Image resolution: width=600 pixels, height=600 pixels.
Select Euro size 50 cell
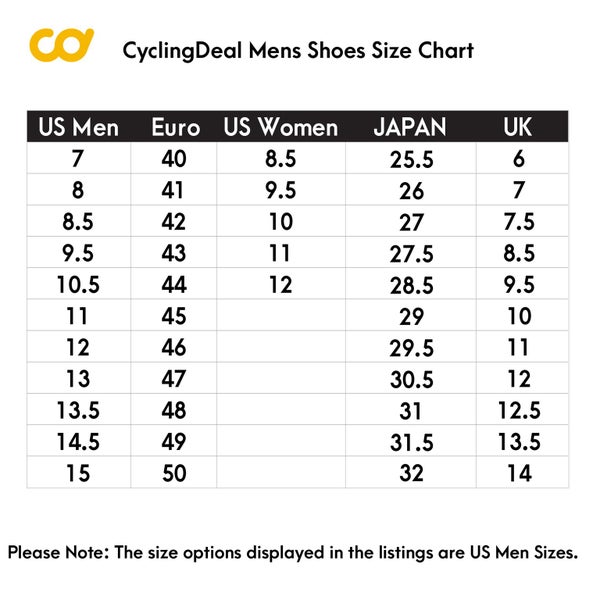point(174,474)
